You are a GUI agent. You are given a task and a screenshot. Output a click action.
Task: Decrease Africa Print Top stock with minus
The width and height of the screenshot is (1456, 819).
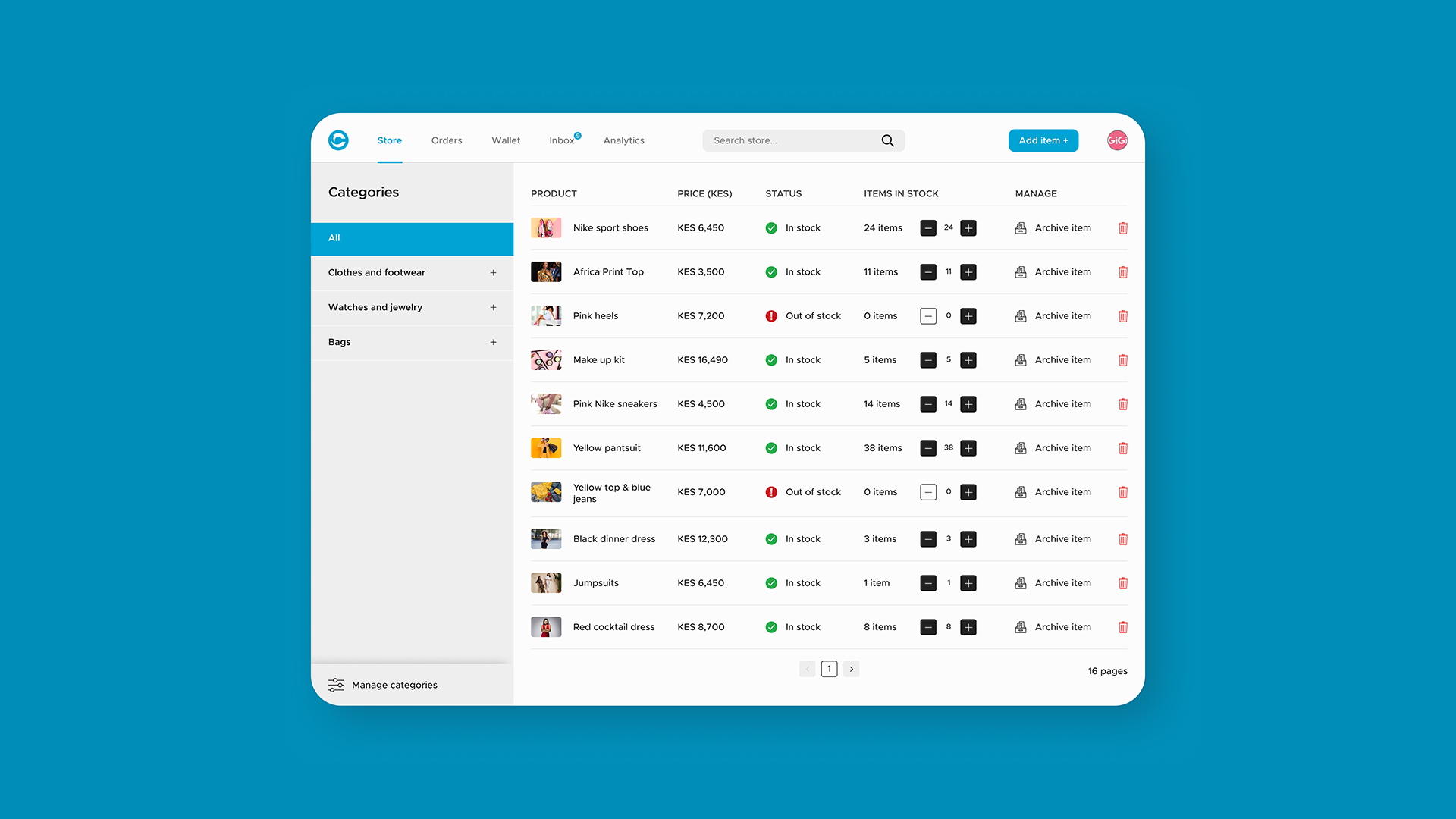pyautogui.click(x=928, y=272)
